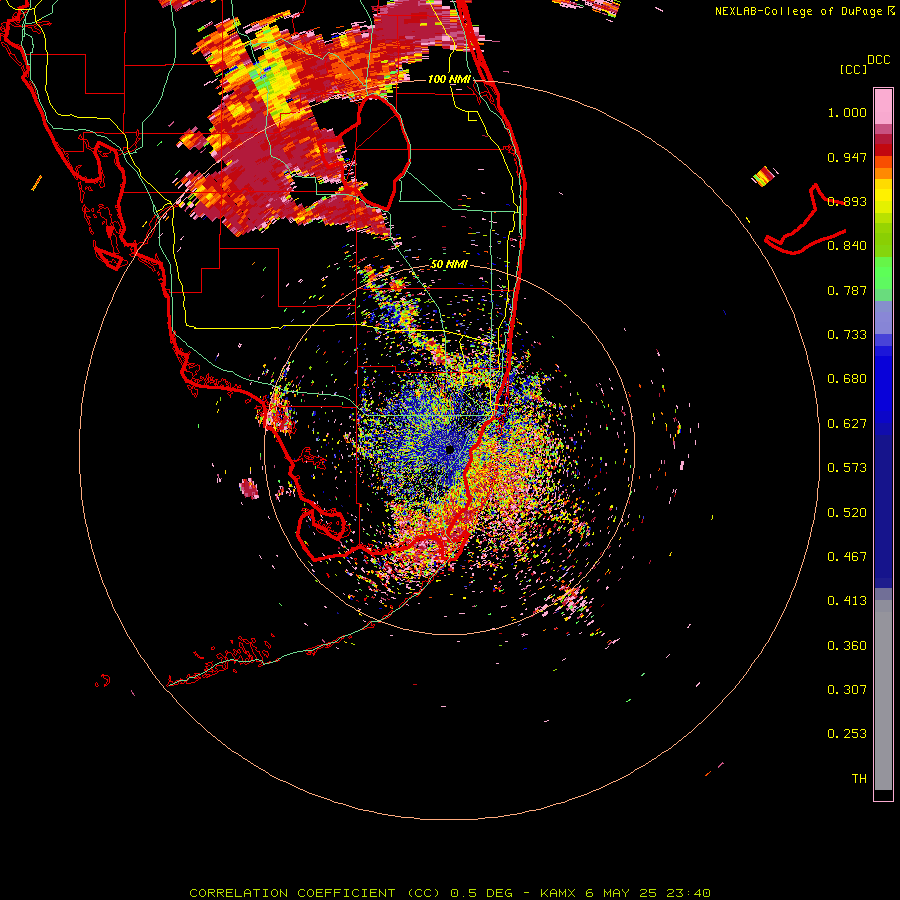
Task: Click the 0.893 scale value
Action: pyautogui.click(x=847, y=201)
